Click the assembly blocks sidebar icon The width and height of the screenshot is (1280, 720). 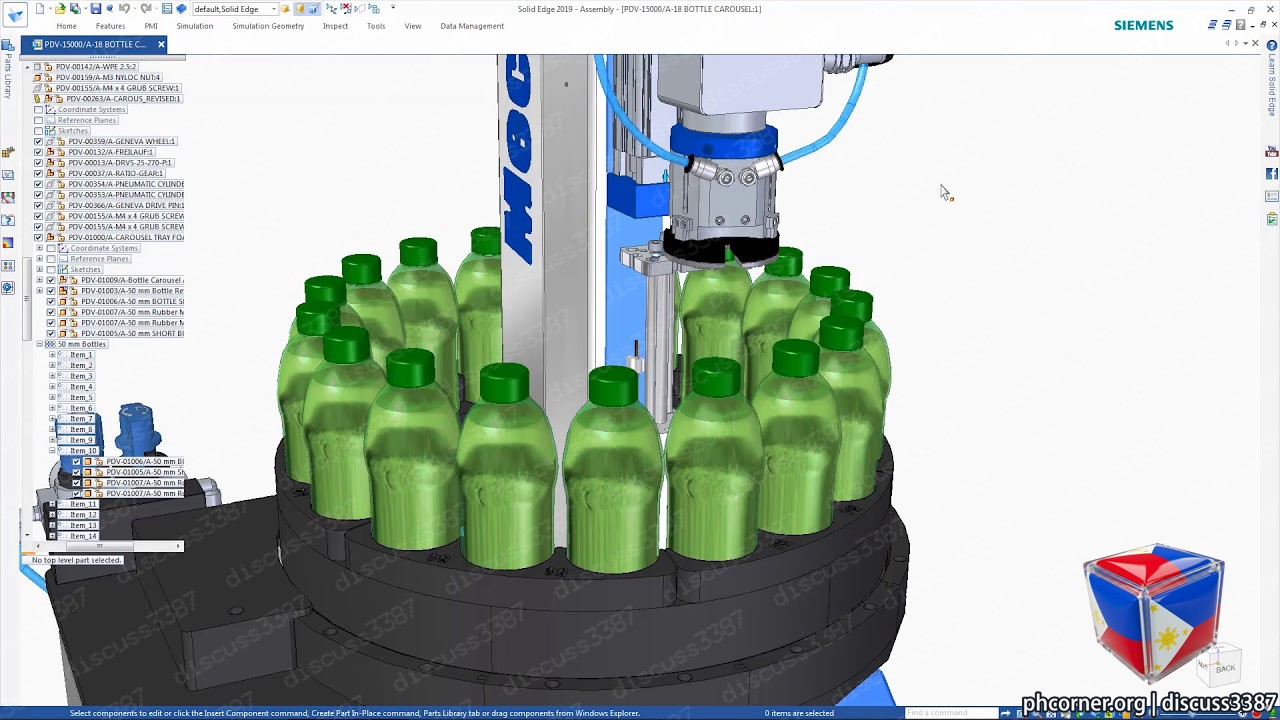pyautogui.click(x=8, y=152)
